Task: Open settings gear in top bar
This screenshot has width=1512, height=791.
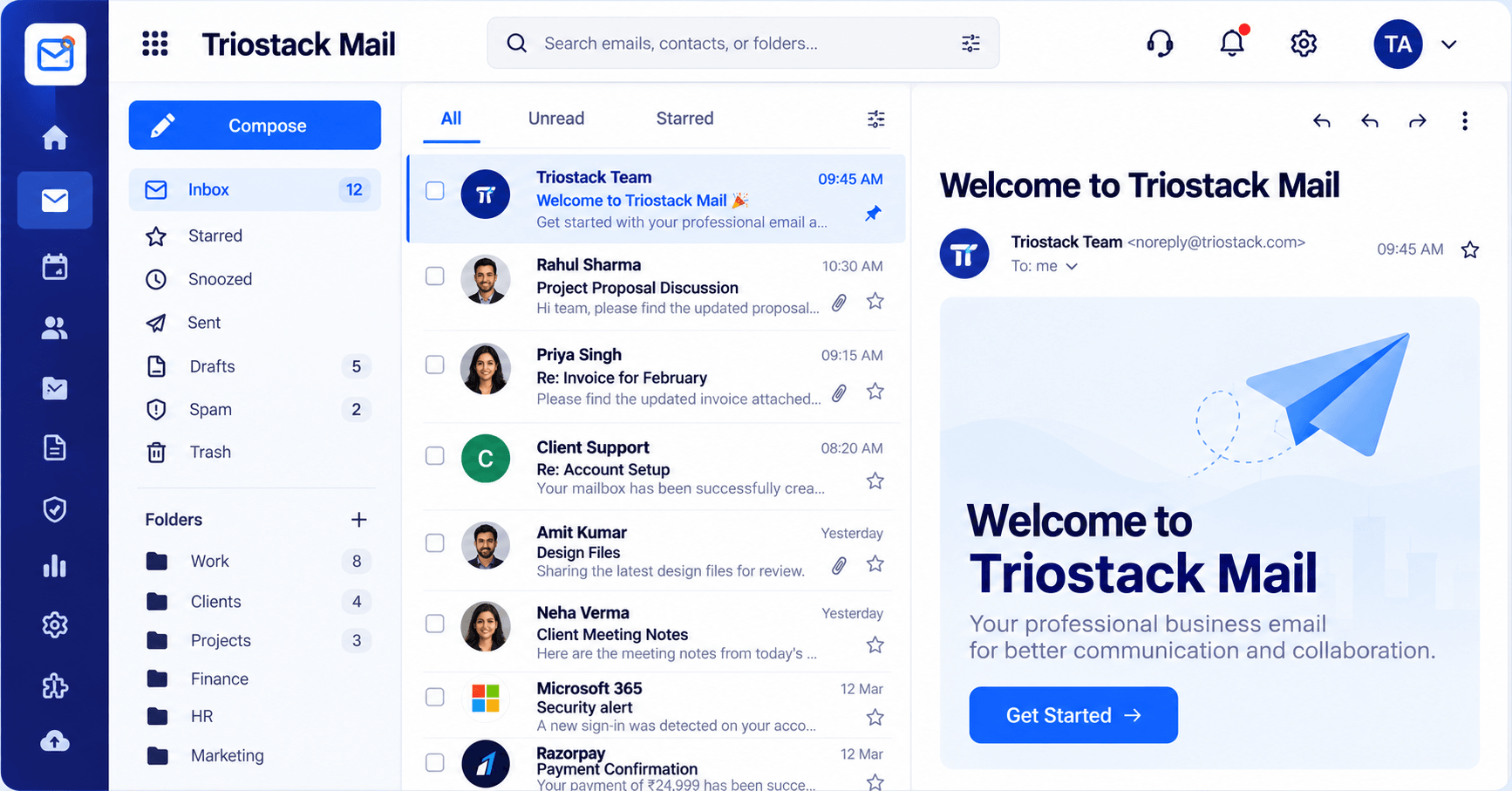Action: click(x=1304, y=44)
